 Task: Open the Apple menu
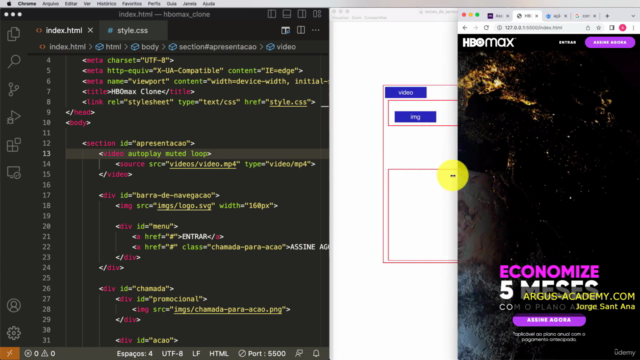[x=9, y=4]
